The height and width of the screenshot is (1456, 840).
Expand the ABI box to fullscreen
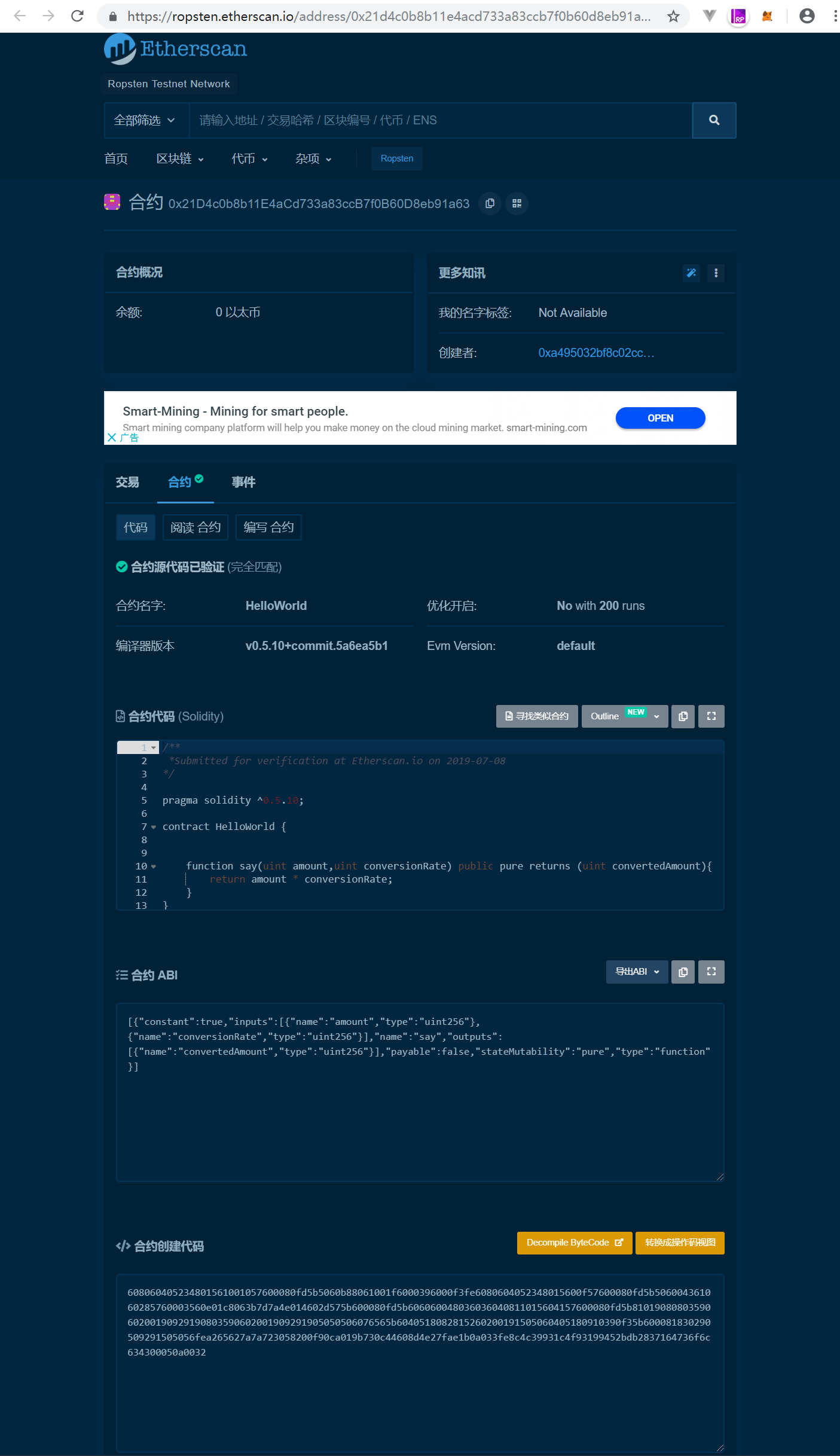click(x=711, y=972)
